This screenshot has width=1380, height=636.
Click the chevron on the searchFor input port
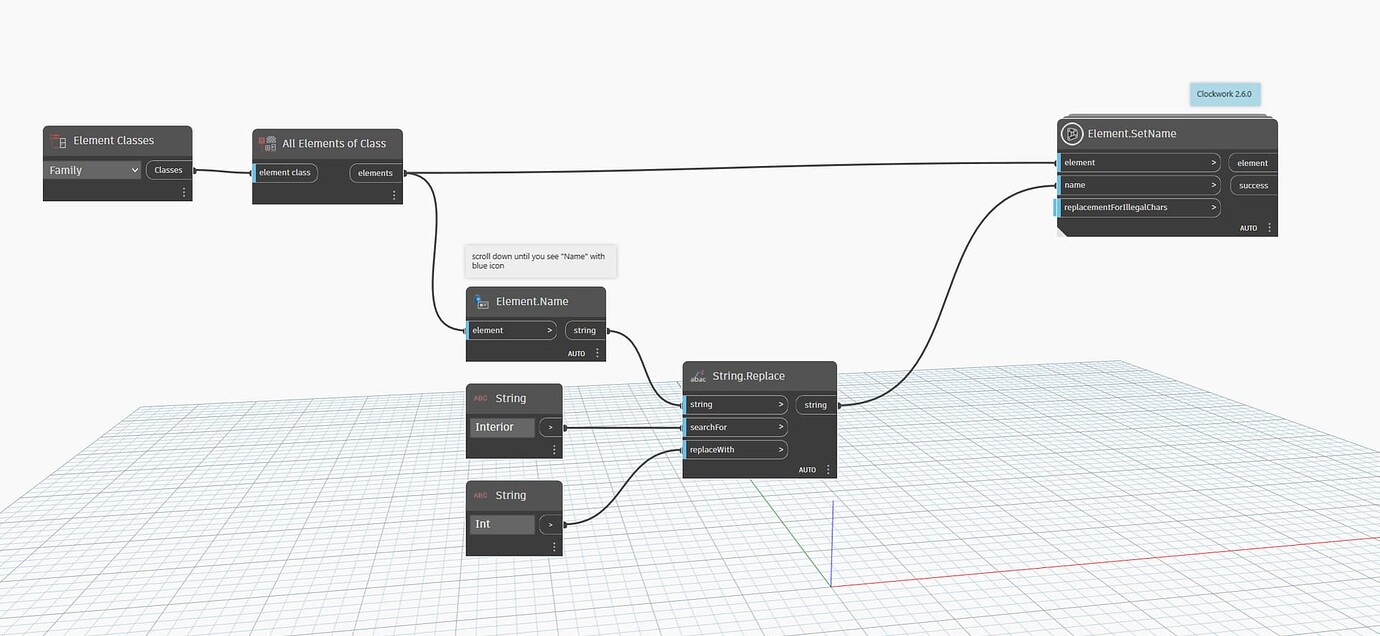[x=781, y=426]
